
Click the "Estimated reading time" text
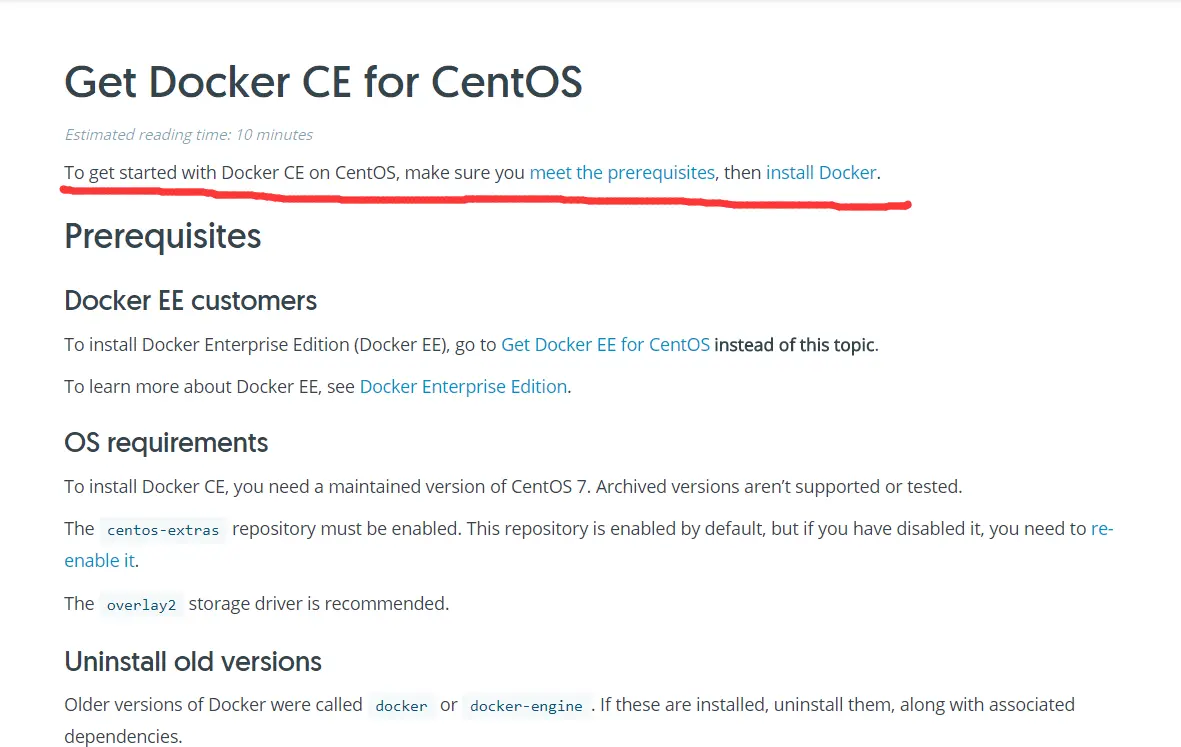(189, 135)
